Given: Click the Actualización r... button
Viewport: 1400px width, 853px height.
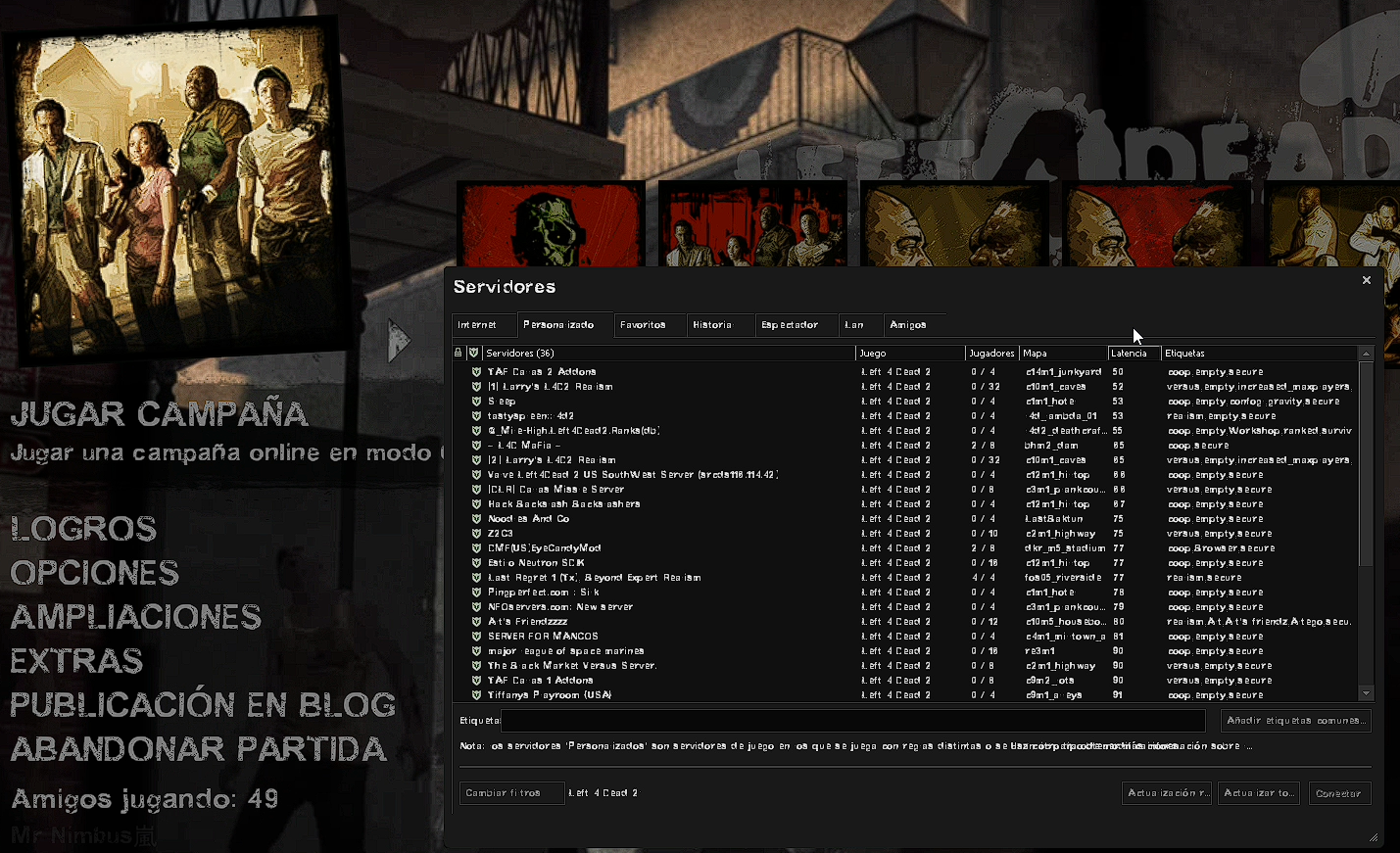Looking at the screenshot, I should click(x=1168, y=793).
